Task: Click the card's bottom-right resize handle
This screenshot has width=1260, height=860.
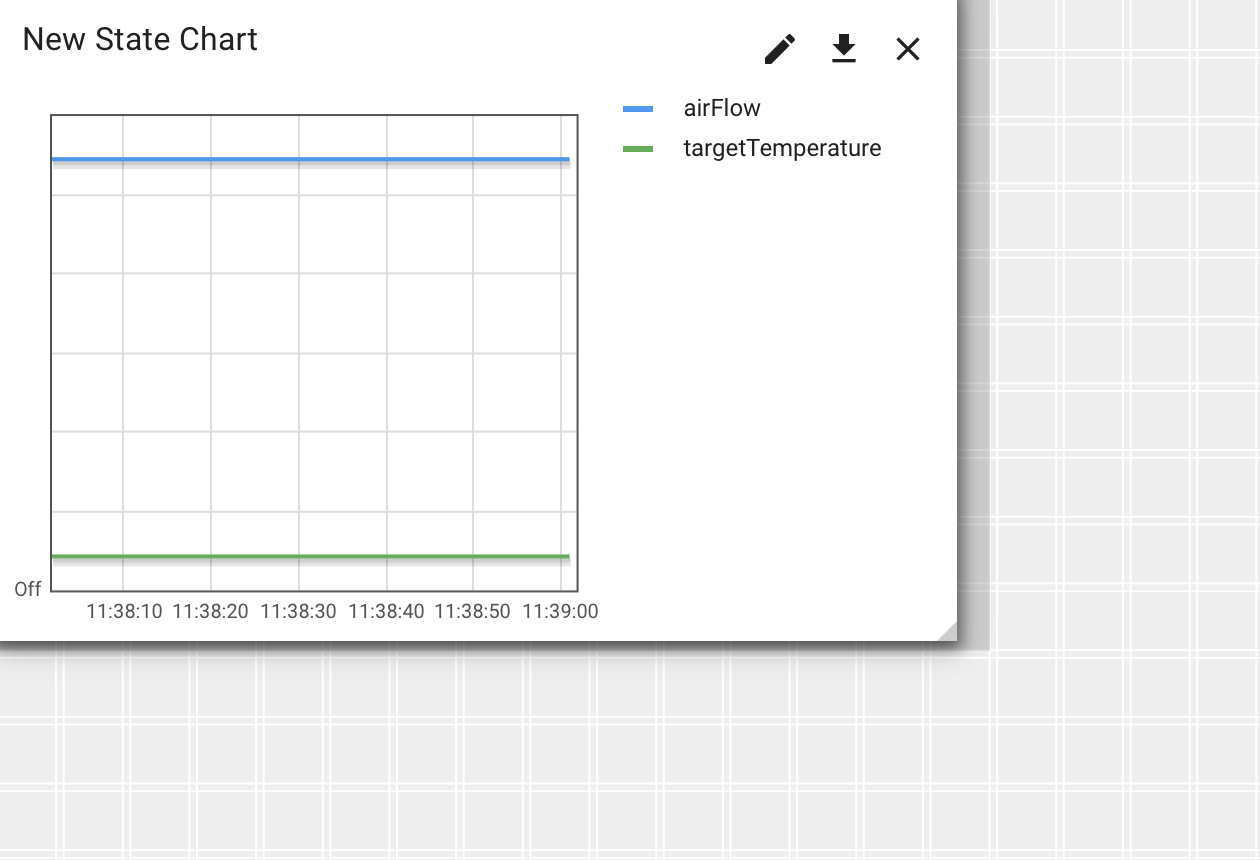Action: [947, 631]
